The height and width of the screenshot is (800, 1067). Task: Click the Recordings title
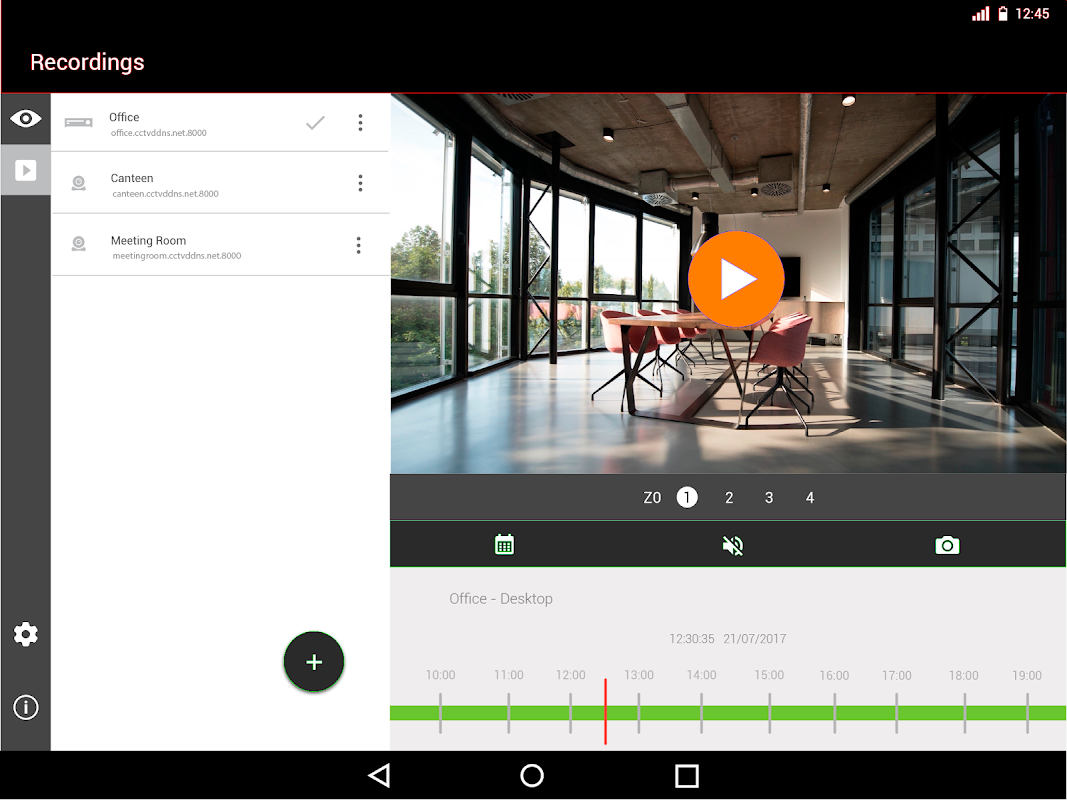coord(87,62)
